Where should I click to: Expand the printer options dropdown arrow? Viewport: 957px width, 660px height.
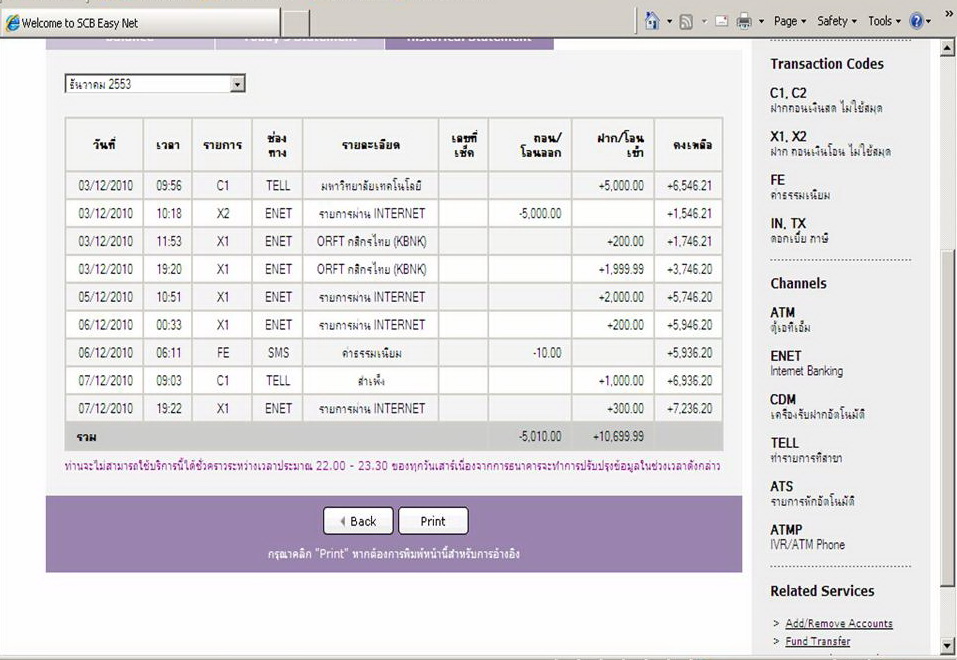761,22
